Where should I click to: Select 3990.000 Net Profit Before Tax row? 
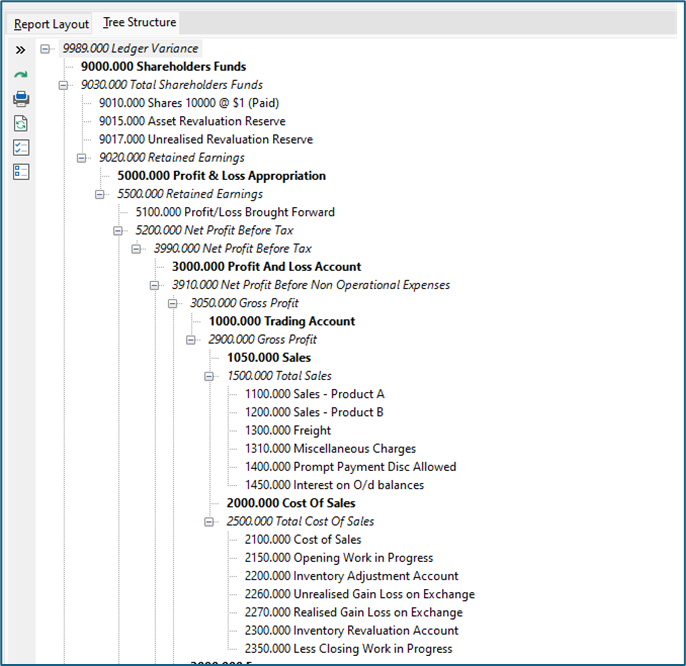pyautogui.click(x=233, y=249)
